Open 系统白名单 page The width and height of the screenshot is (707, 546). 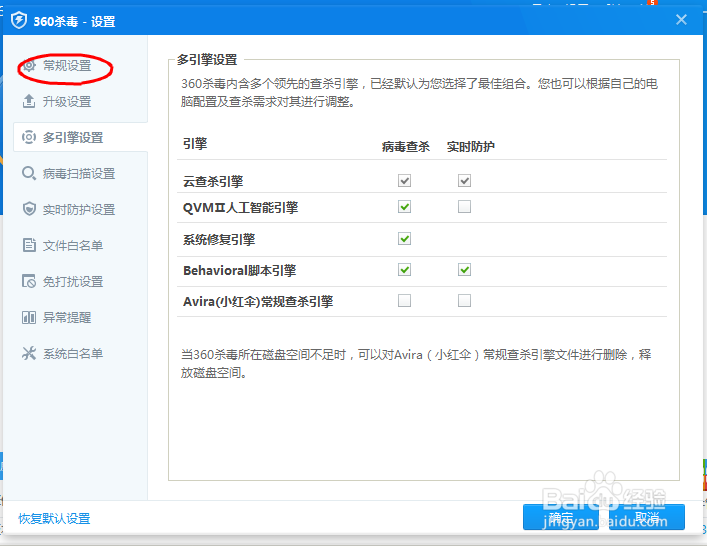click(73, 353)
